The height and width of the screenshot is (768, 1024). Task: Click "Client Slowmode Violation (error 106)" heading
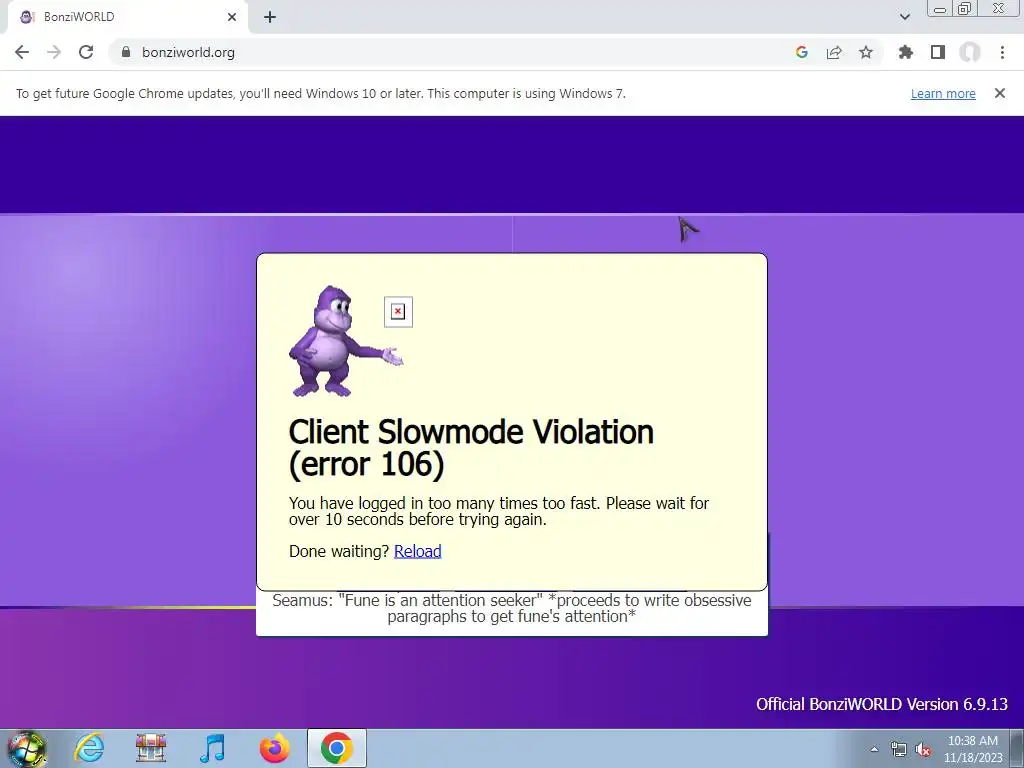471,448
